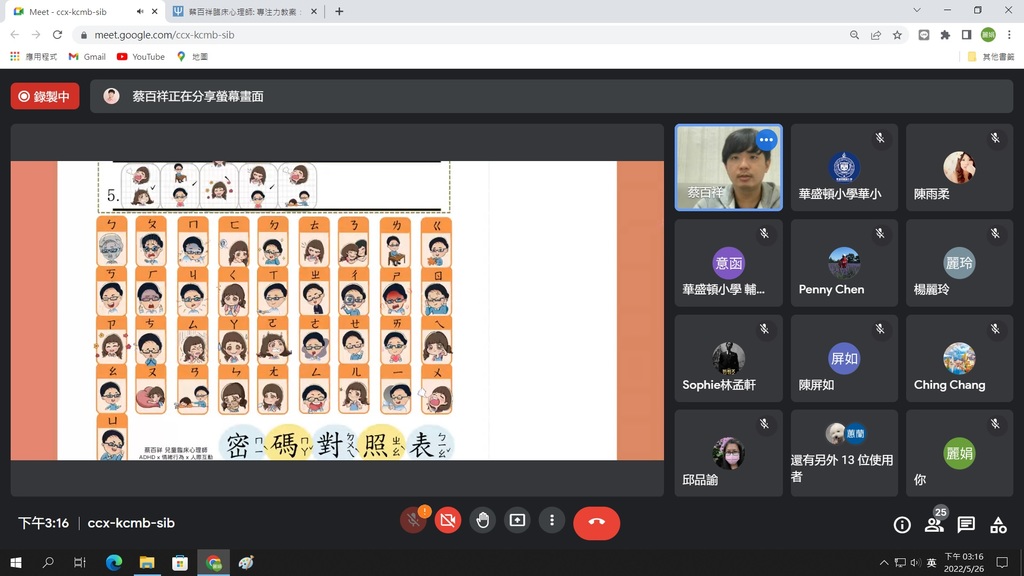Open chat with everyone icon

(x=966, y=524)
